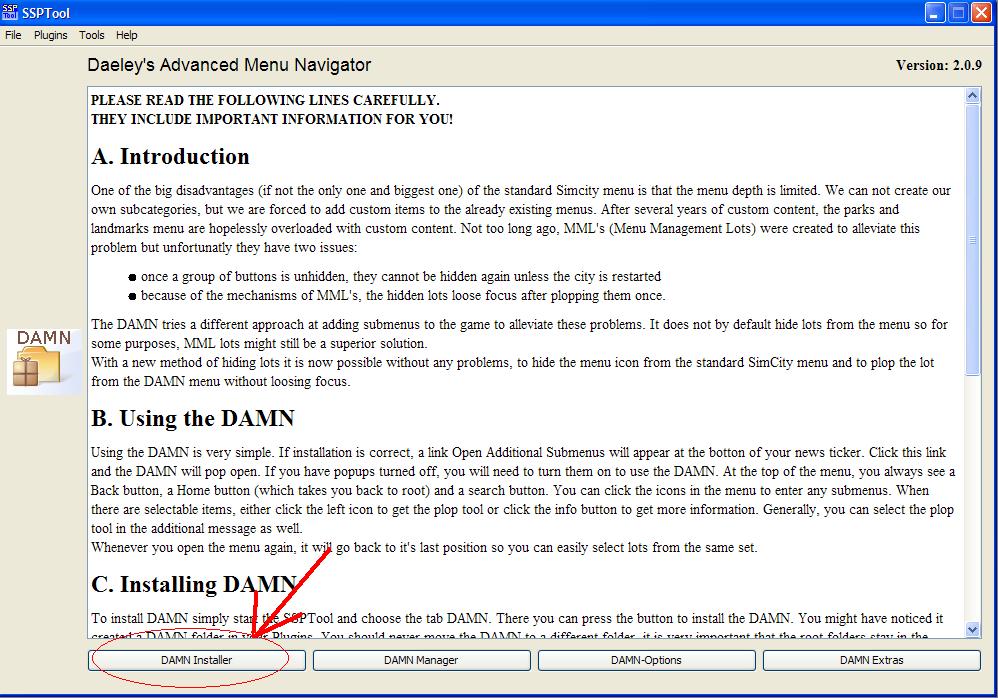Click the DAMN package icon in the sidebar
Screen dimensions: 998x698
pos(43,361)
